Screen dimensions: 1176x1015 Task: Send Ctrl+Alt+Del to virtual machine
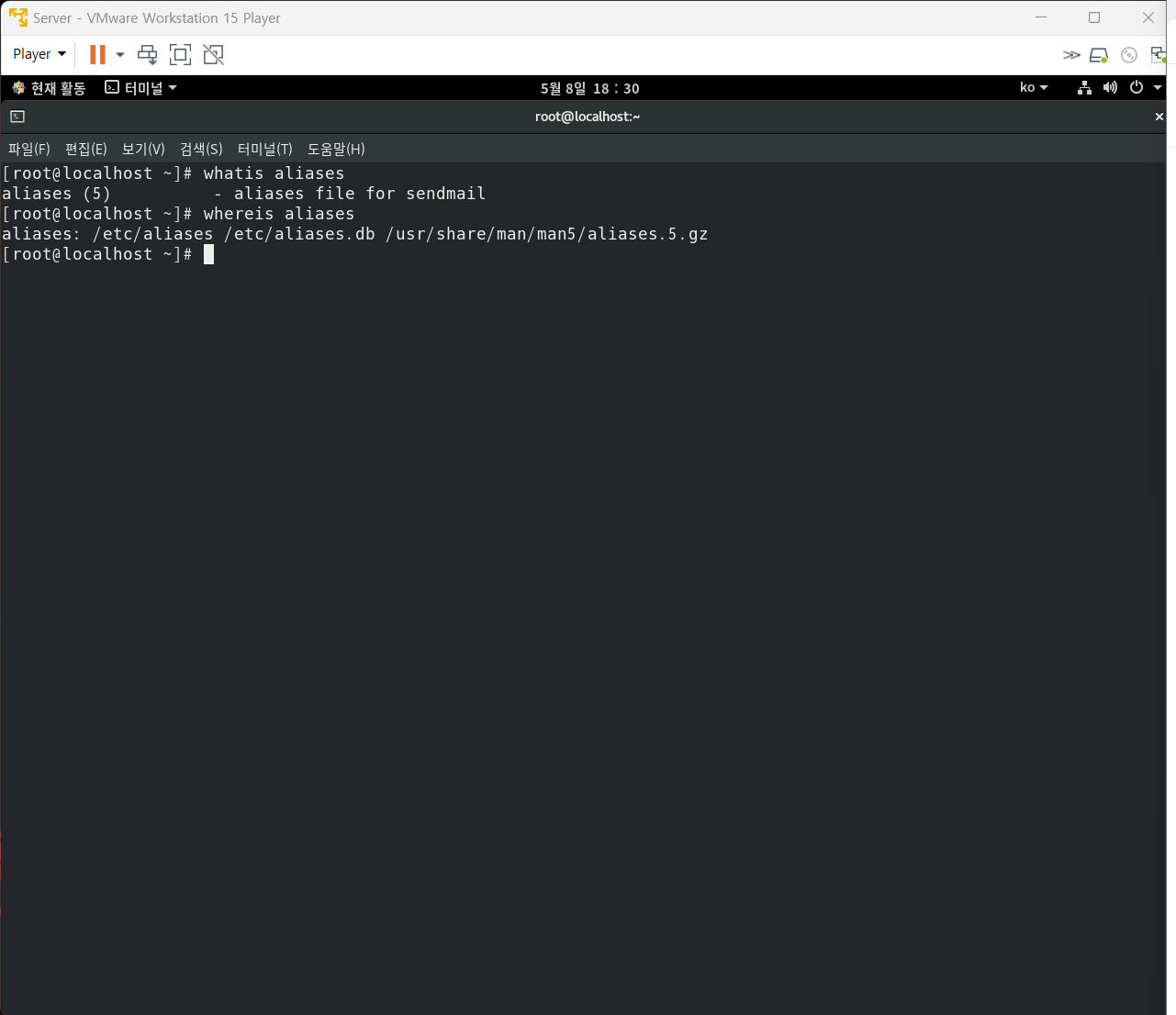tap(147, 54)
